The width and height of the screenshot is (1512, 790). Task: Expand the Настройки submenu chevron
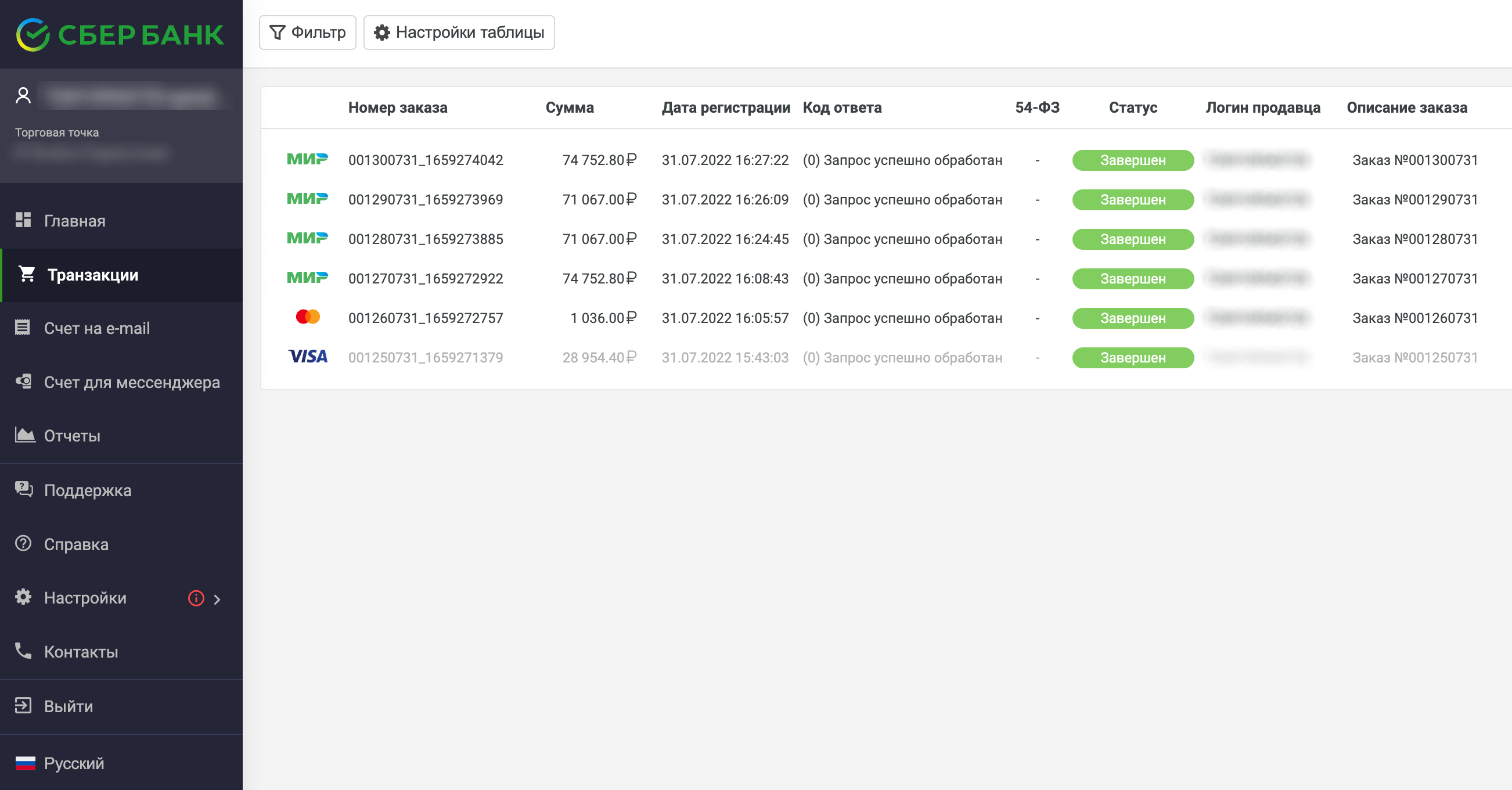217,599
